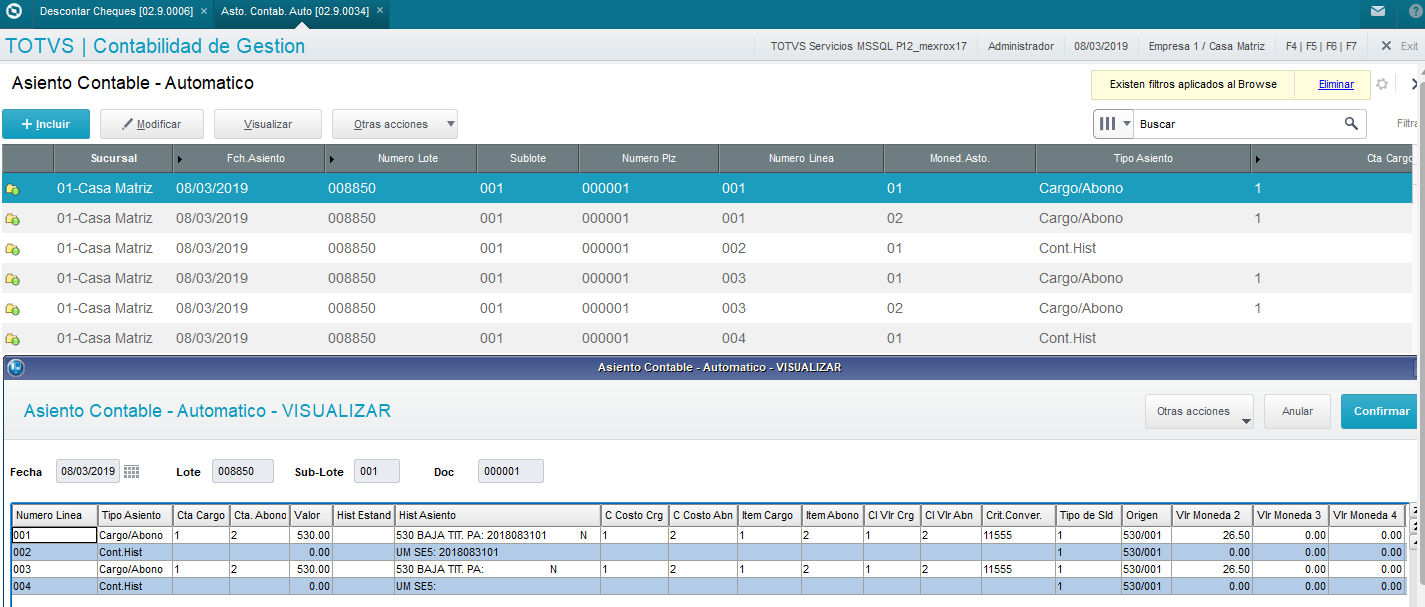Click the Sublote column header

(528, 158)
